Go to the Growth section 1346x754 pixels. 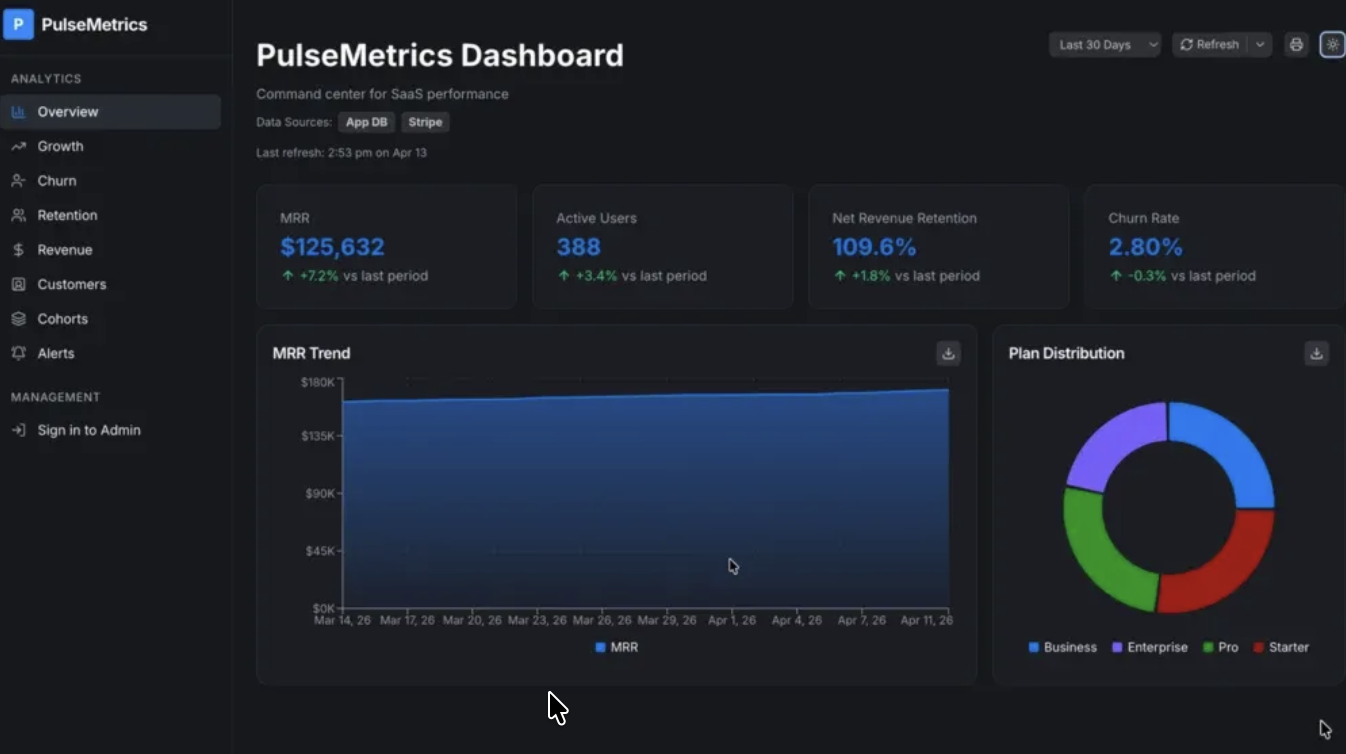click(x=110, y=146)
